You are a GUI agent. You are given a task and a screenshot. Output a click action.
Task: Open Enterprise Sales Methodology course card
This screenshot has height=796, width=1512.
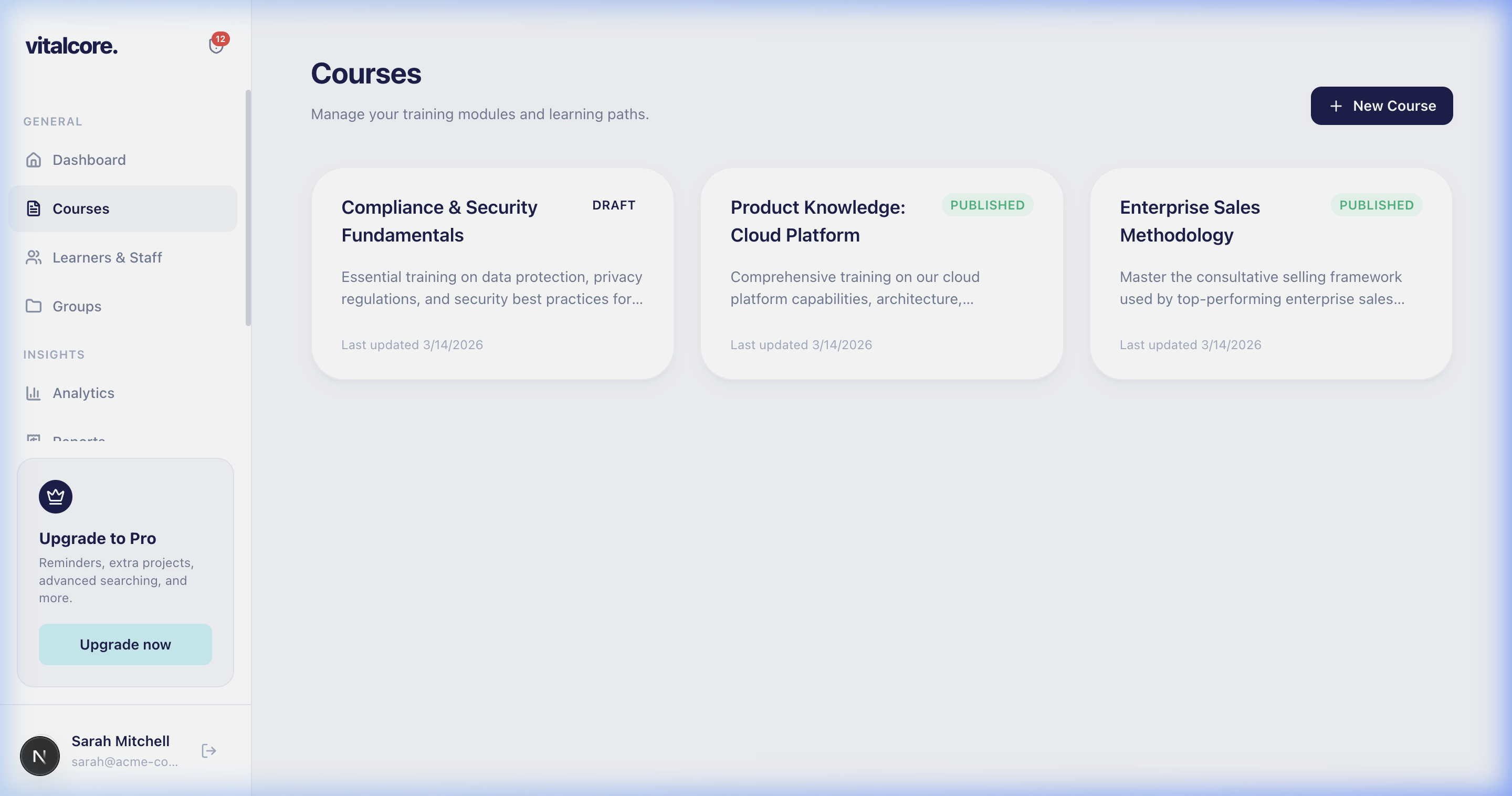point(1270,274)
